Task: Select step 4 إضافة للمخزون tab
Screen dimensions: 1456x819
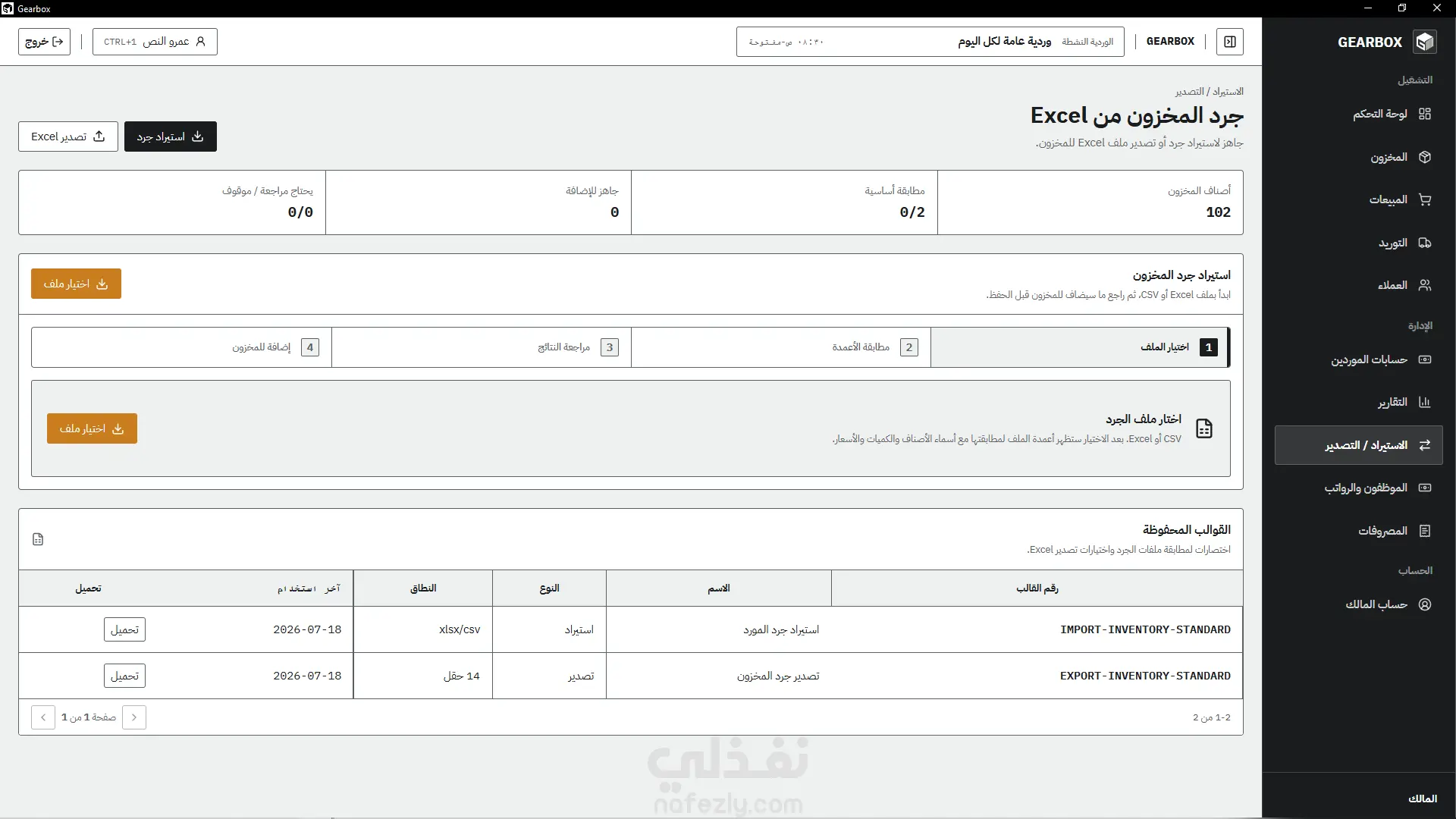Action: tap(181, 347)
